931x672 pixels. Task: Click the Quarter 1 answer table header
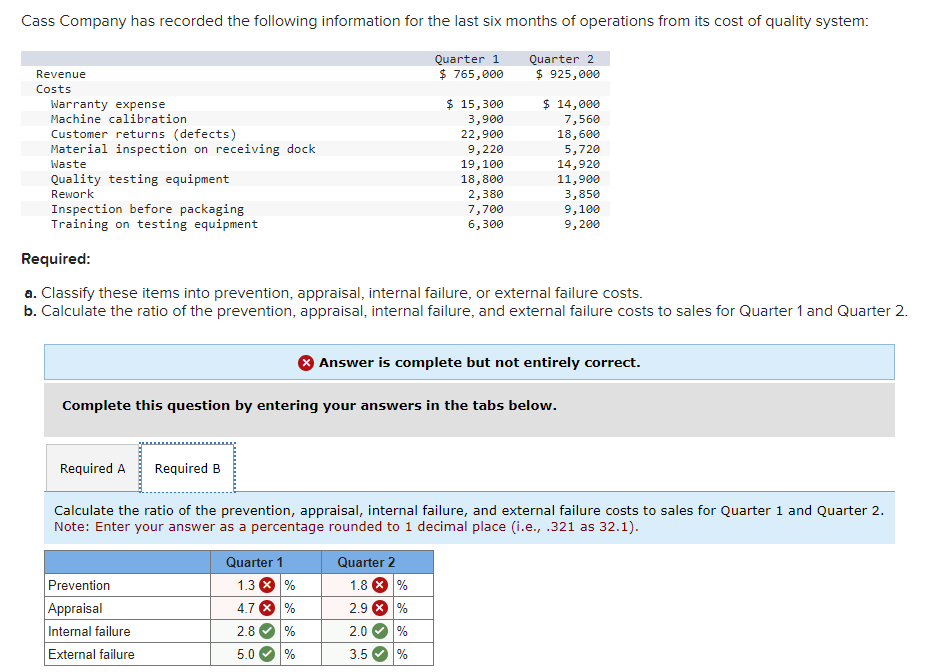266,562
